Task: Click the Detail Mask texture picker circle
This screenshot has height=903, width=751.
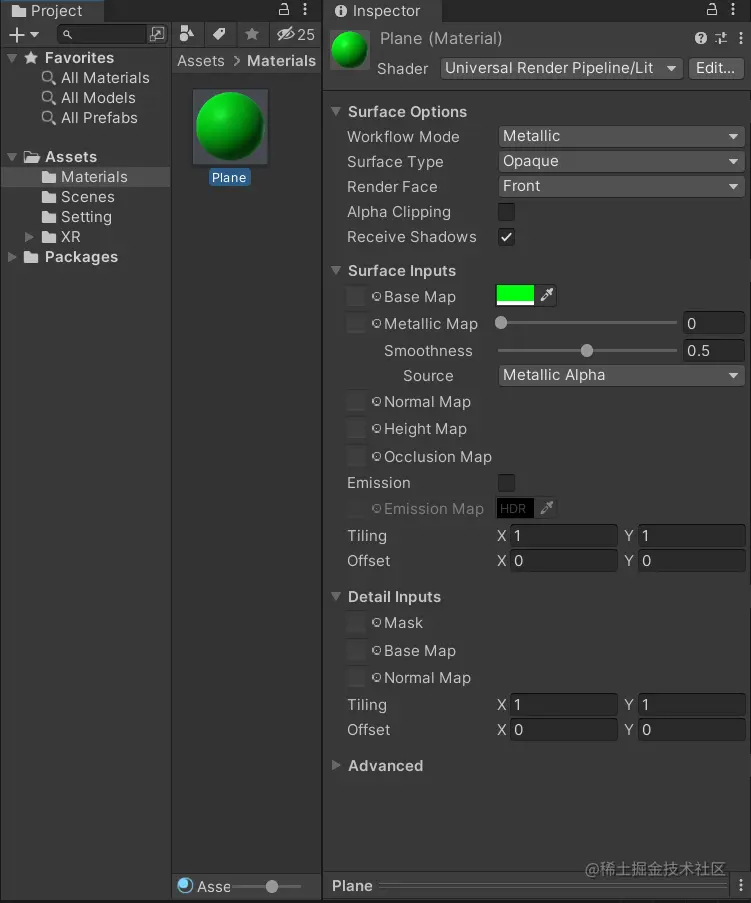Action: (376, 623)
